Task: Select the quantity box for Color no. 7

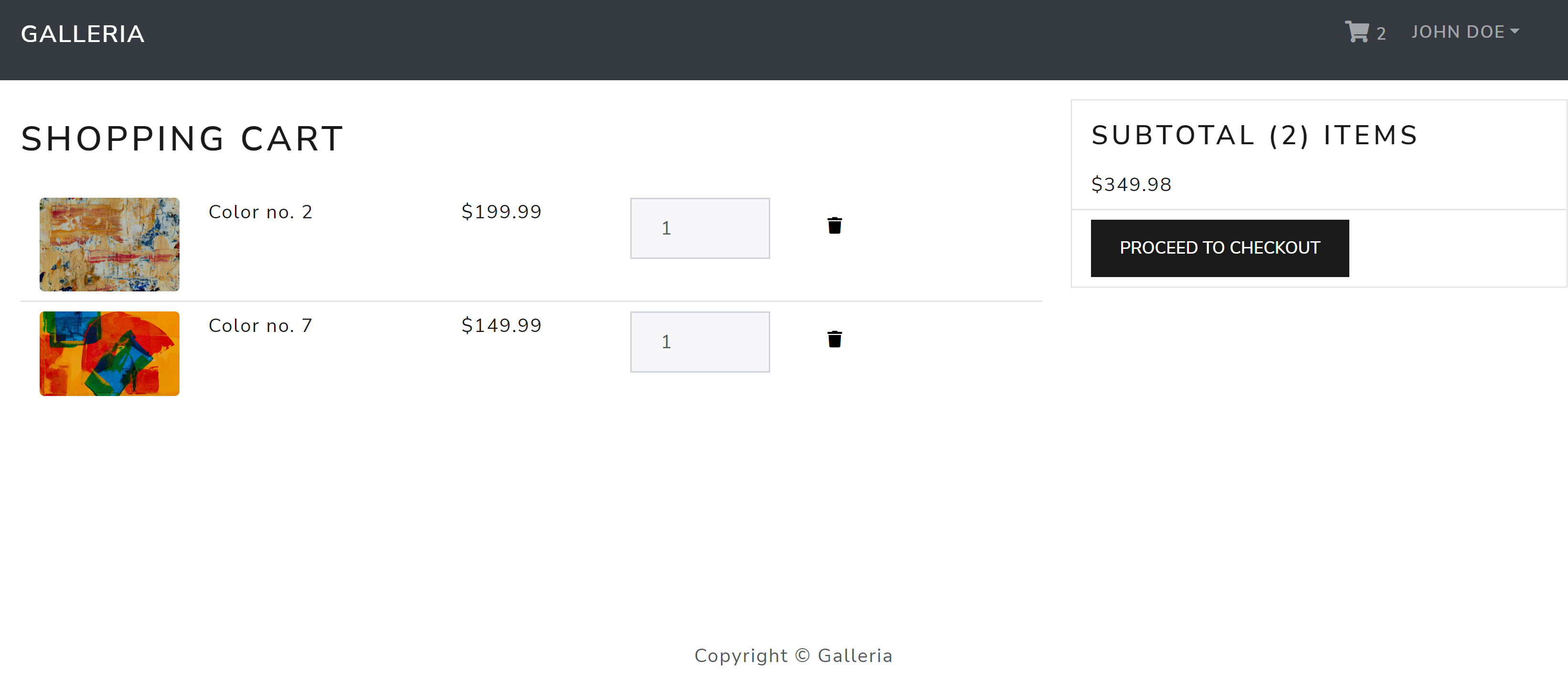Action: click(700, 342)
